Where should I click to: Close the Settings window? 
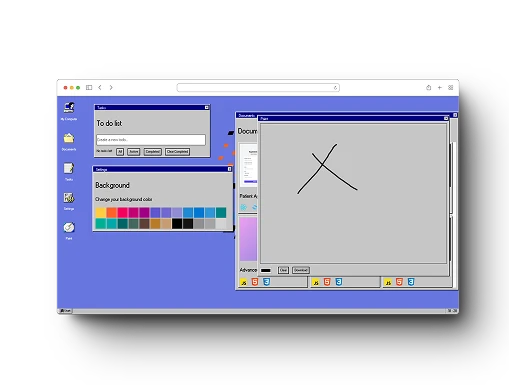(x=229, y=169)
